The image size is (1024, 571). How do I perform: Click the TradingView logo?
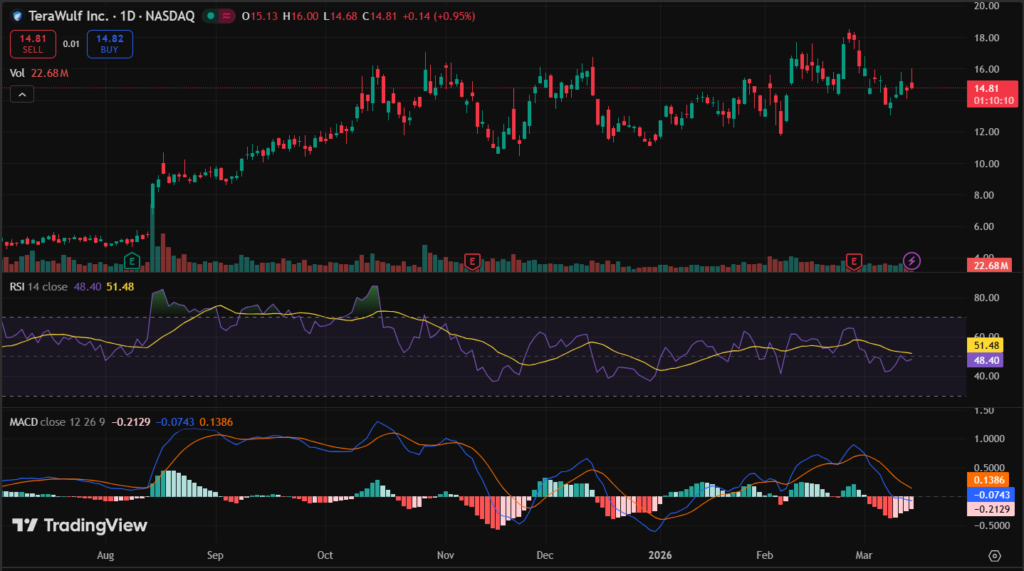pos(80,525)
